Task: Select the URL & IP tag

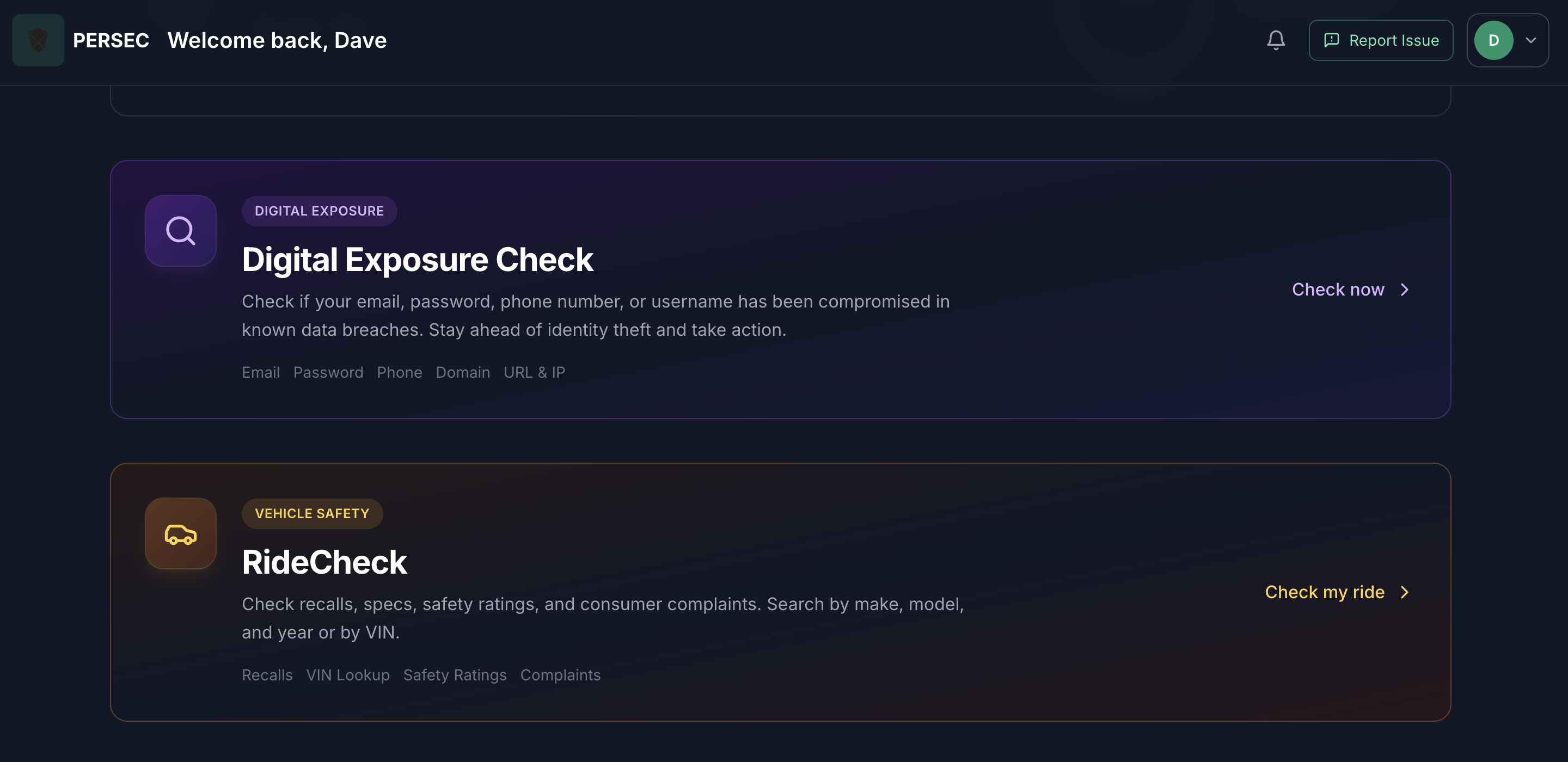Action: point(535,372)
